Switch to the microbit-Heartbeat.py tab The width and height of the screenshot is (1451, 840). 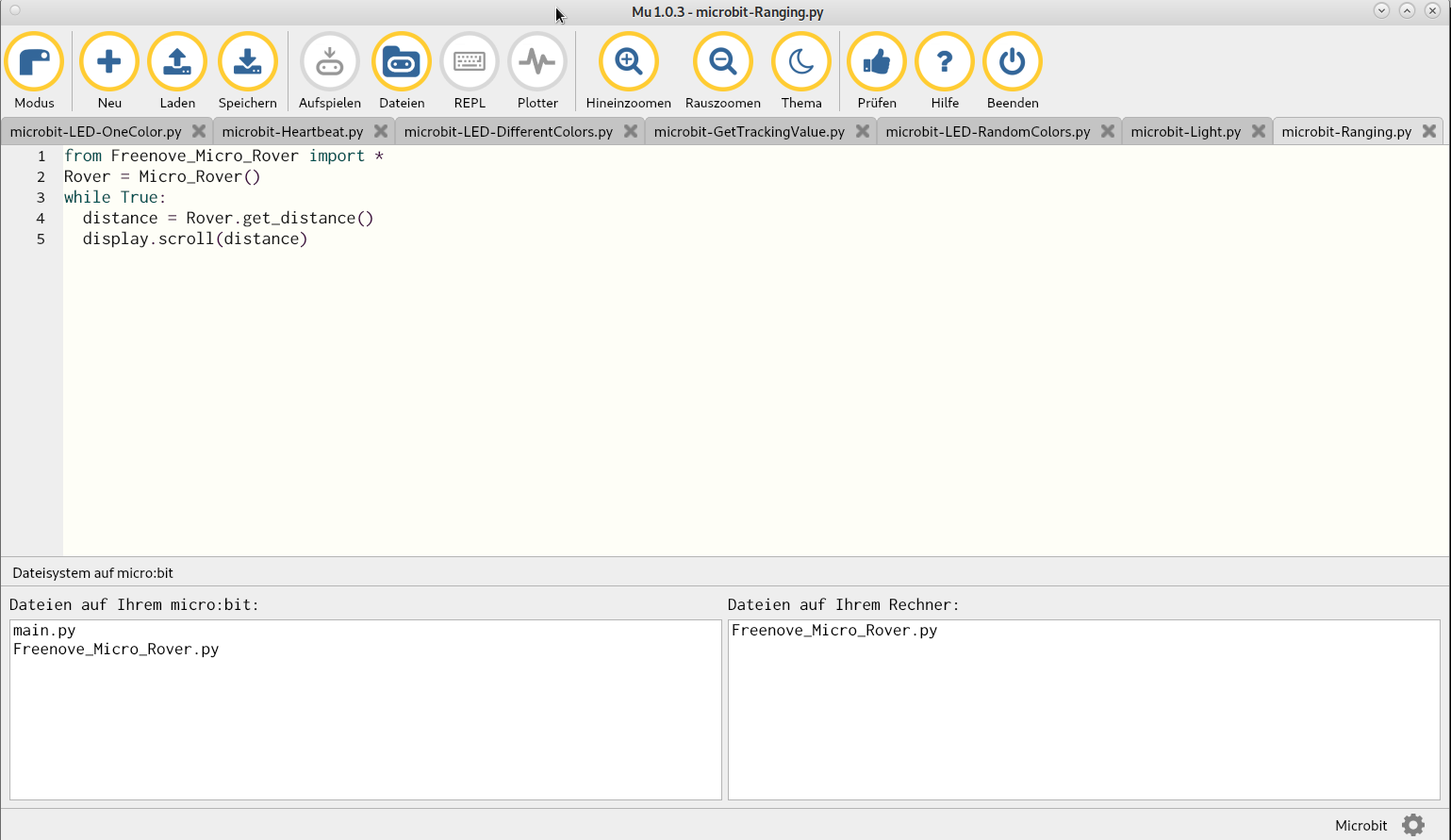point(292,132)
